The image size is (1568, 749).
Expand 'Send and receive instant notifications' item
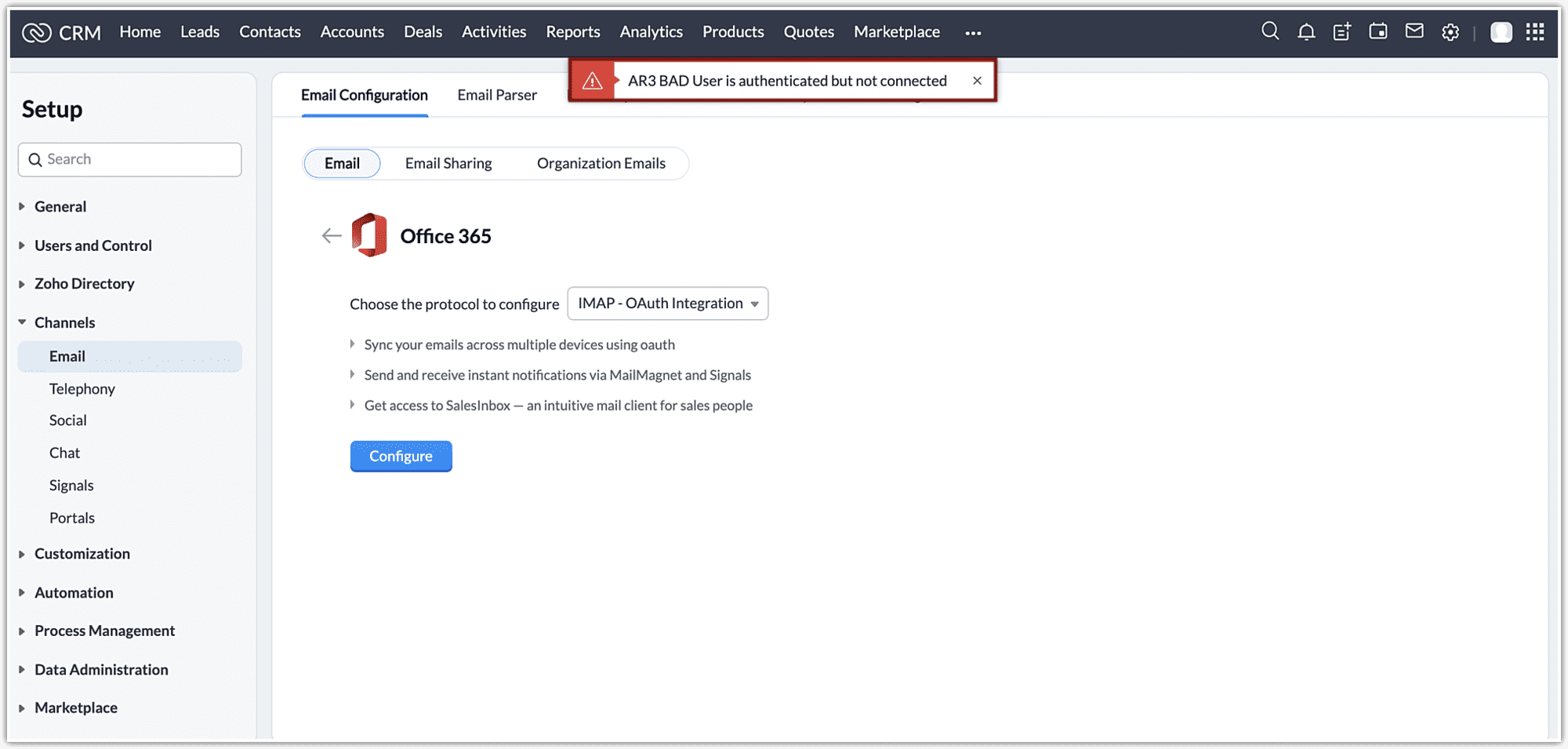[x=352, y=375]
